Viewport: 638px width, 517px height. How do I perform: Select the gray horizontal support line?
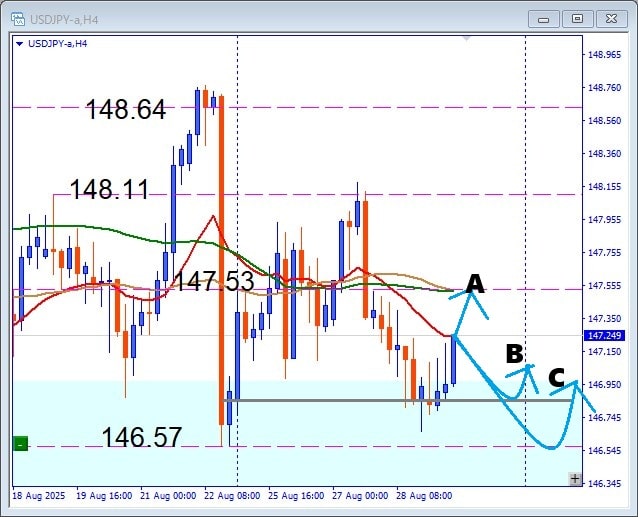click(398, 401)
